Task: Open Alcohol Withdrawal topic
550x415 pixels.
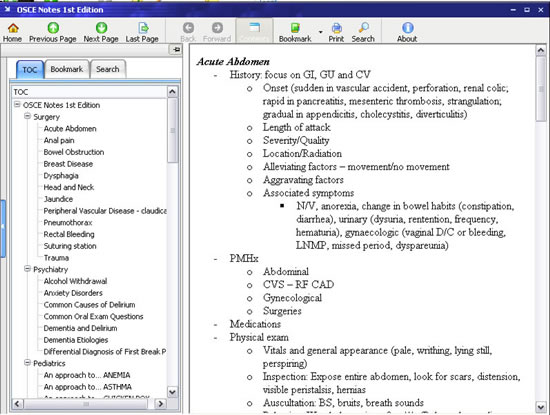Action: [75, 281]
